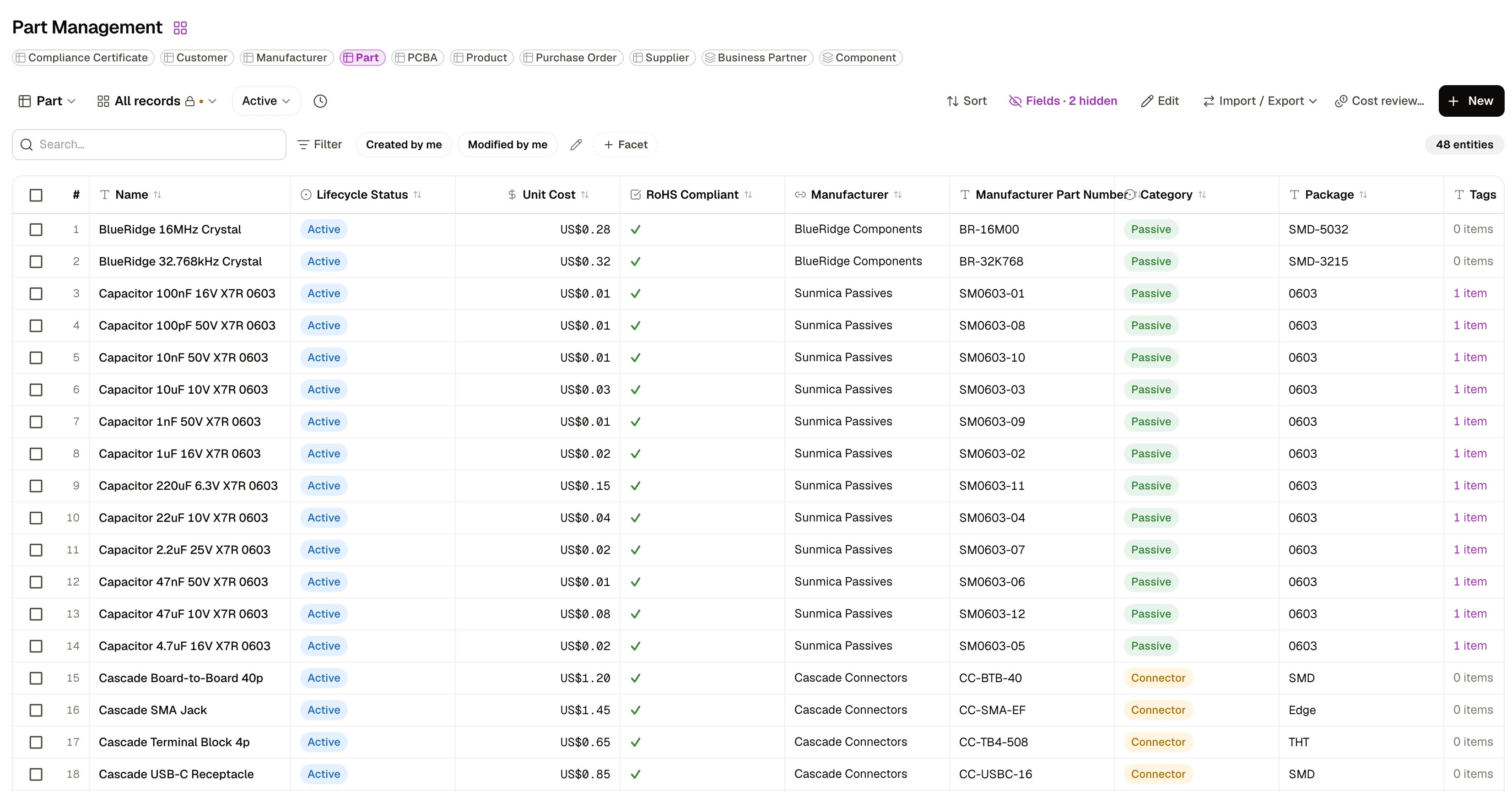The height and width of the screenshot is (792, 1512).
Task: Apply the Created by me filter
Action: click(404, 144)
